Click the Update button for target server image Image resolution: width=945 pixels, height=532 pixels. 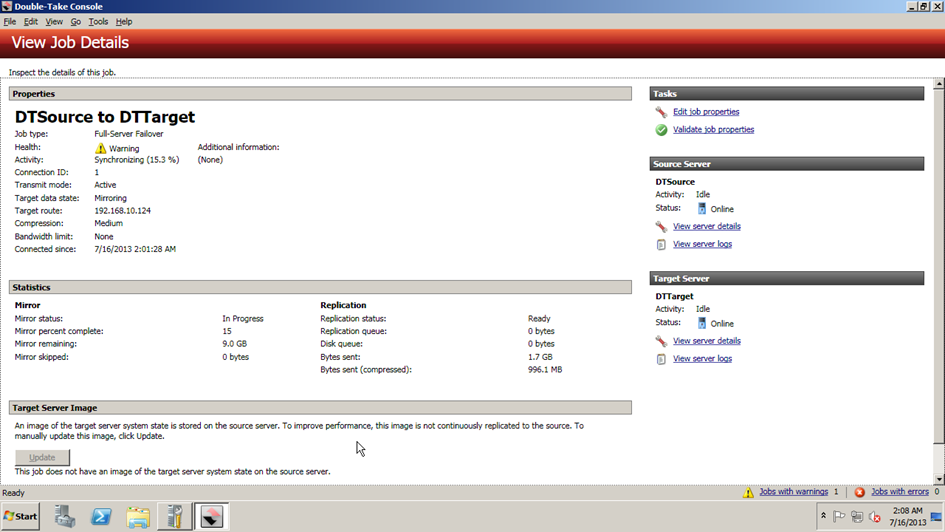(x=42, y=457)
